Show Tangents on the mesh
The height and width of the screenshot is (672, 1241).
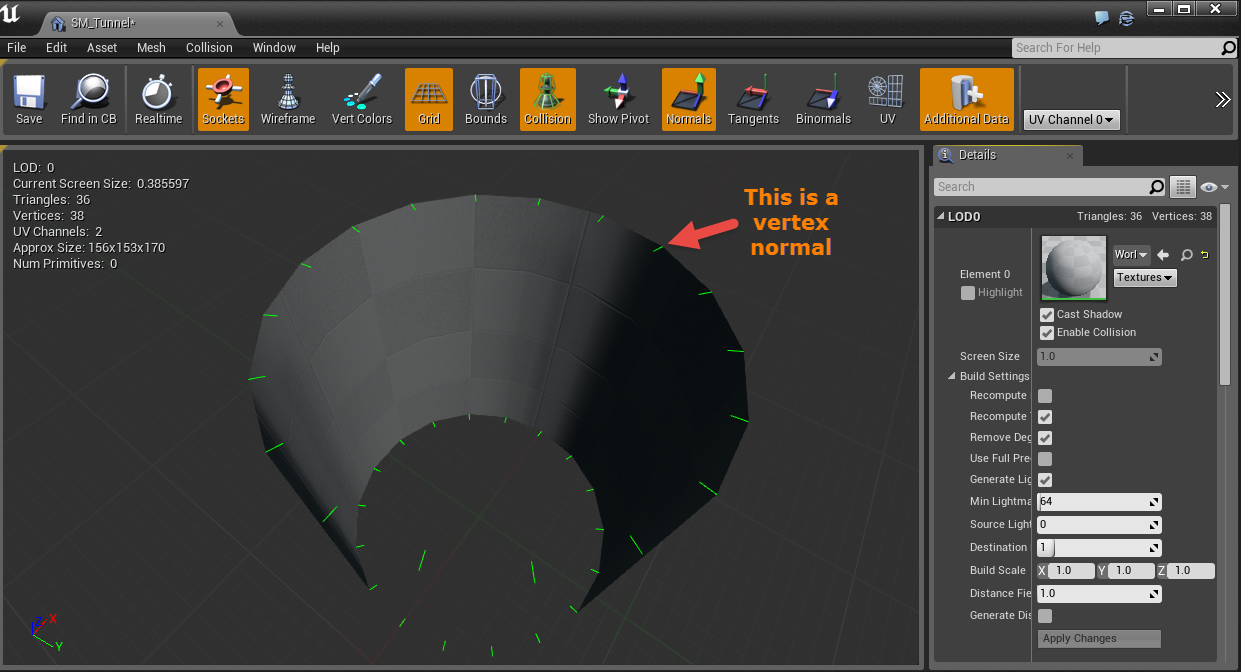(x=753, y=100)
